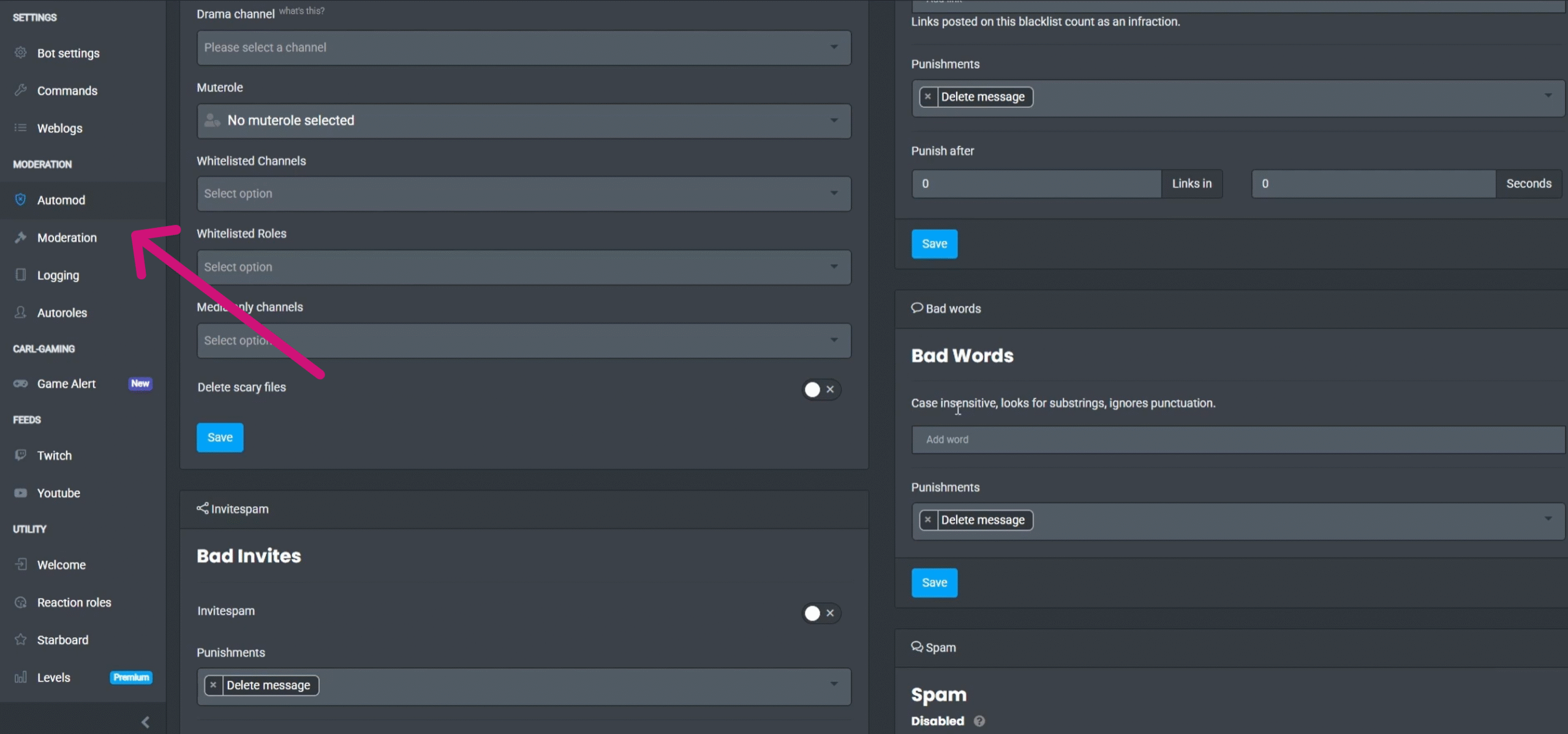Click the Starboard star icon
1568x734 pixels.
coord(20,639)
